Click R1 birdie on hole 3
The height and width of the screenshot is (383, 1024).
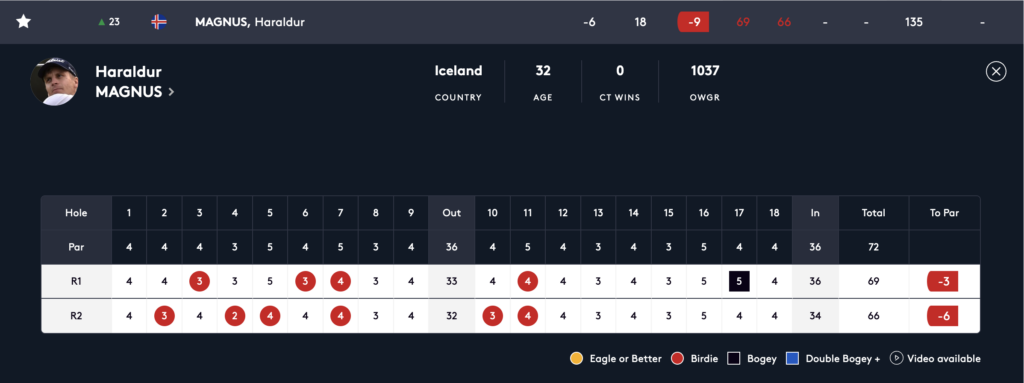200,282
